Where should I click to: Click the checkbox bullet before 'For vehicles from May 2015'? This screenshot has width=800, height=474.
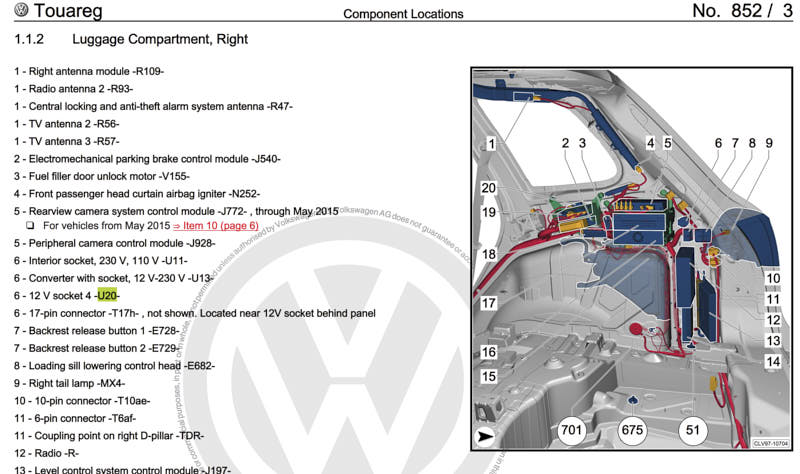tap(31, 226)
